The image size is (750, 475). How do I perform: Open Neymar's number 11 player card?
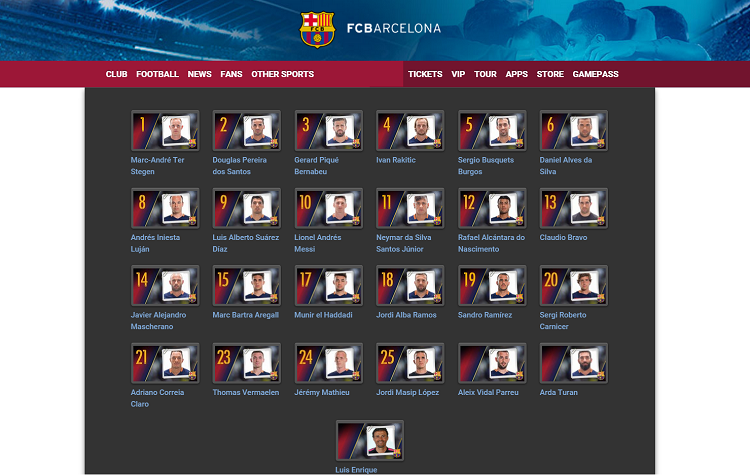(x=410, y=208)
